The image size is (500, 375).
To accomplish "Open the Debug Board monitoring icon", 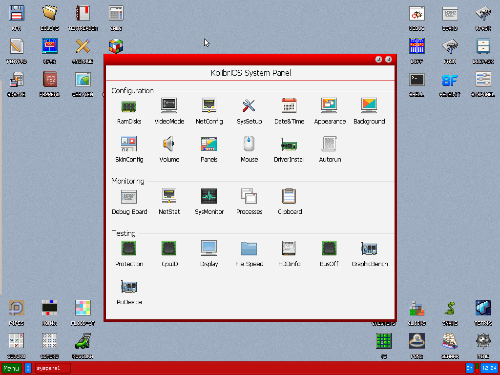I will click(x=129, y=196).
